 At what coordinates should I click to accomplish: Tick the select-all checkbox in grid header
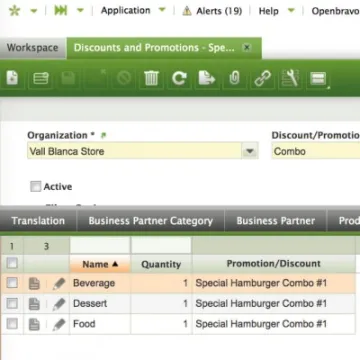pyautogui.click(x=12, y=263)
